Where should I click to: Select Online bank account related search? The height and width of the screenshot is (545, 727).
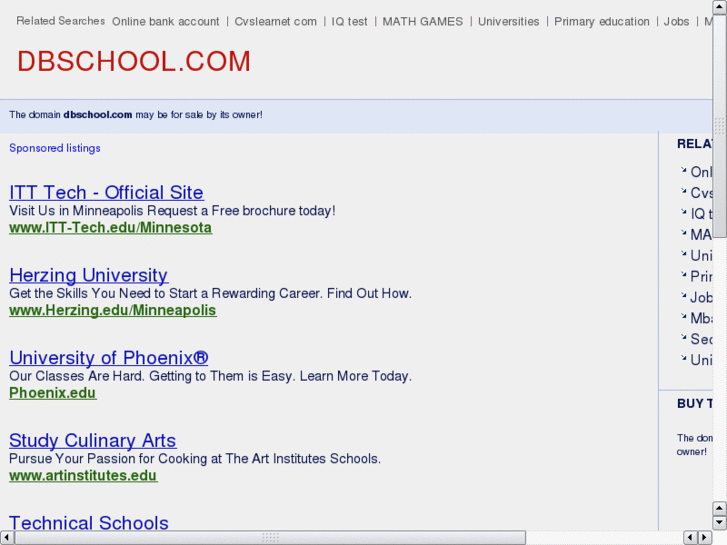coord(166,21)
